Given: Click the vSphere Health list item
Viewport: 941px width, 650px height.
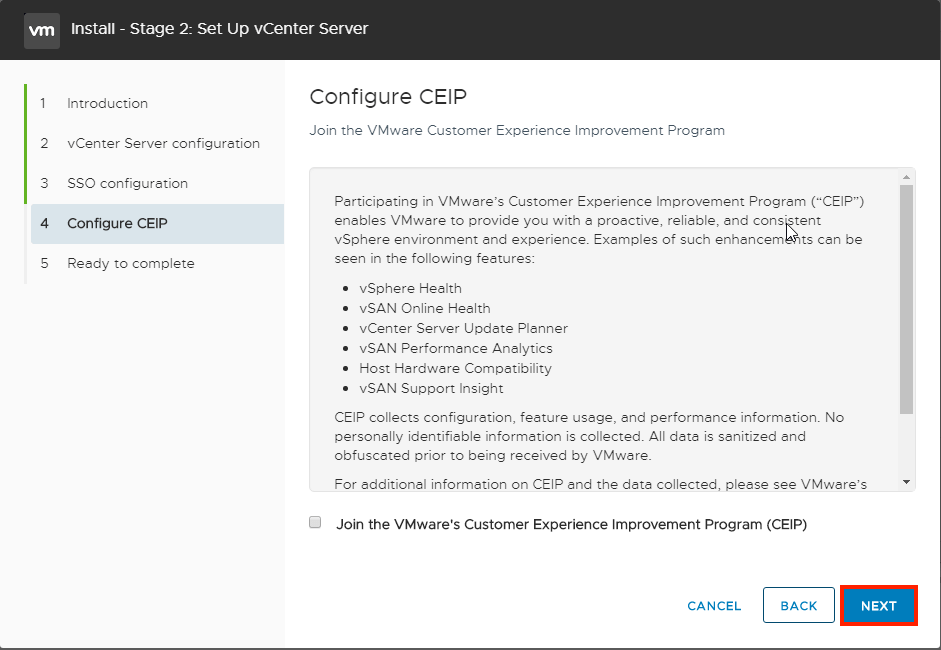Looking at the screenshot, I should pyautogui.click(x=410, y=288).
